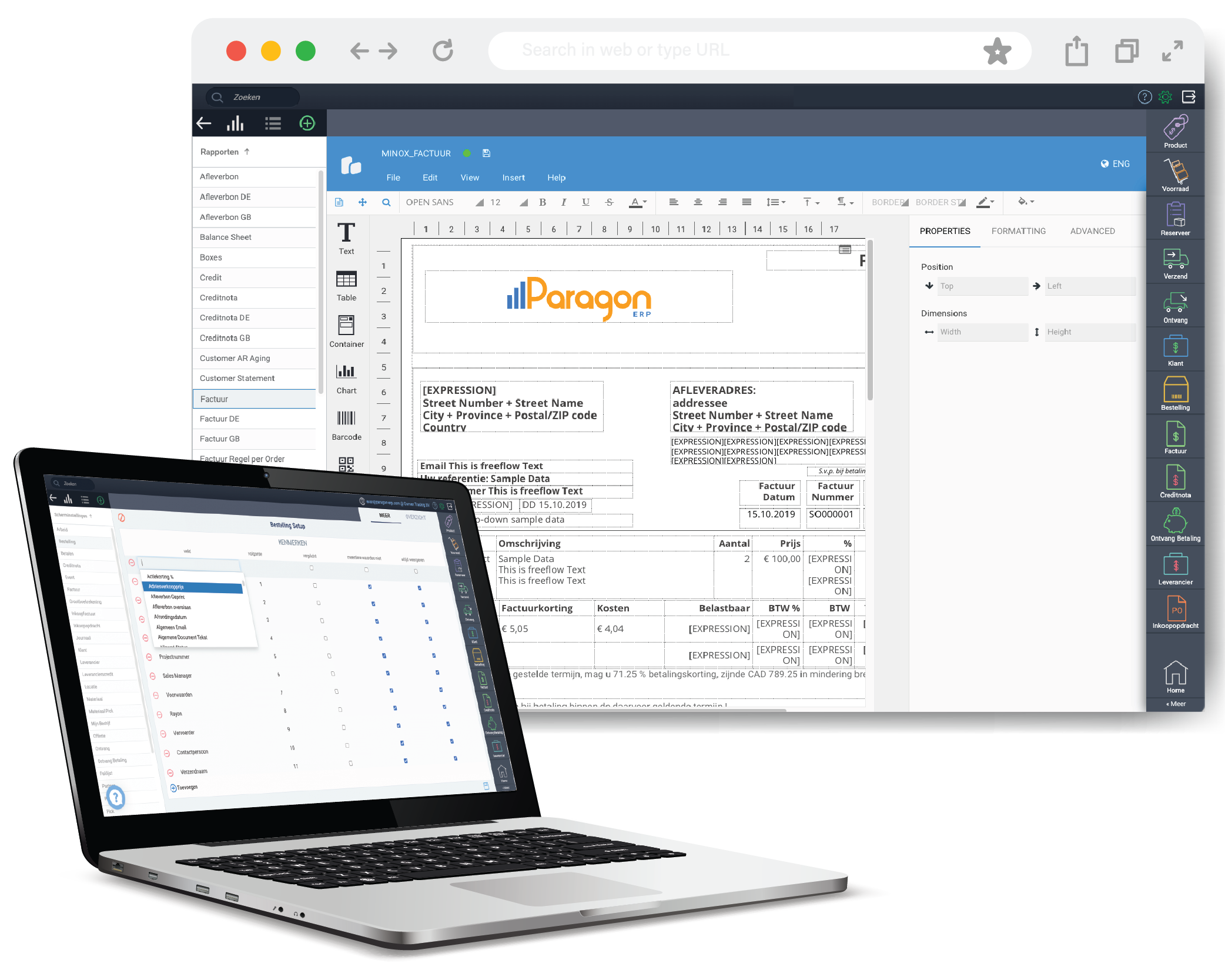The width and height of the screenshot is (1225, 980).
Task: Click the FORMATTING tab in properties panel
Action: (1018, 231)
